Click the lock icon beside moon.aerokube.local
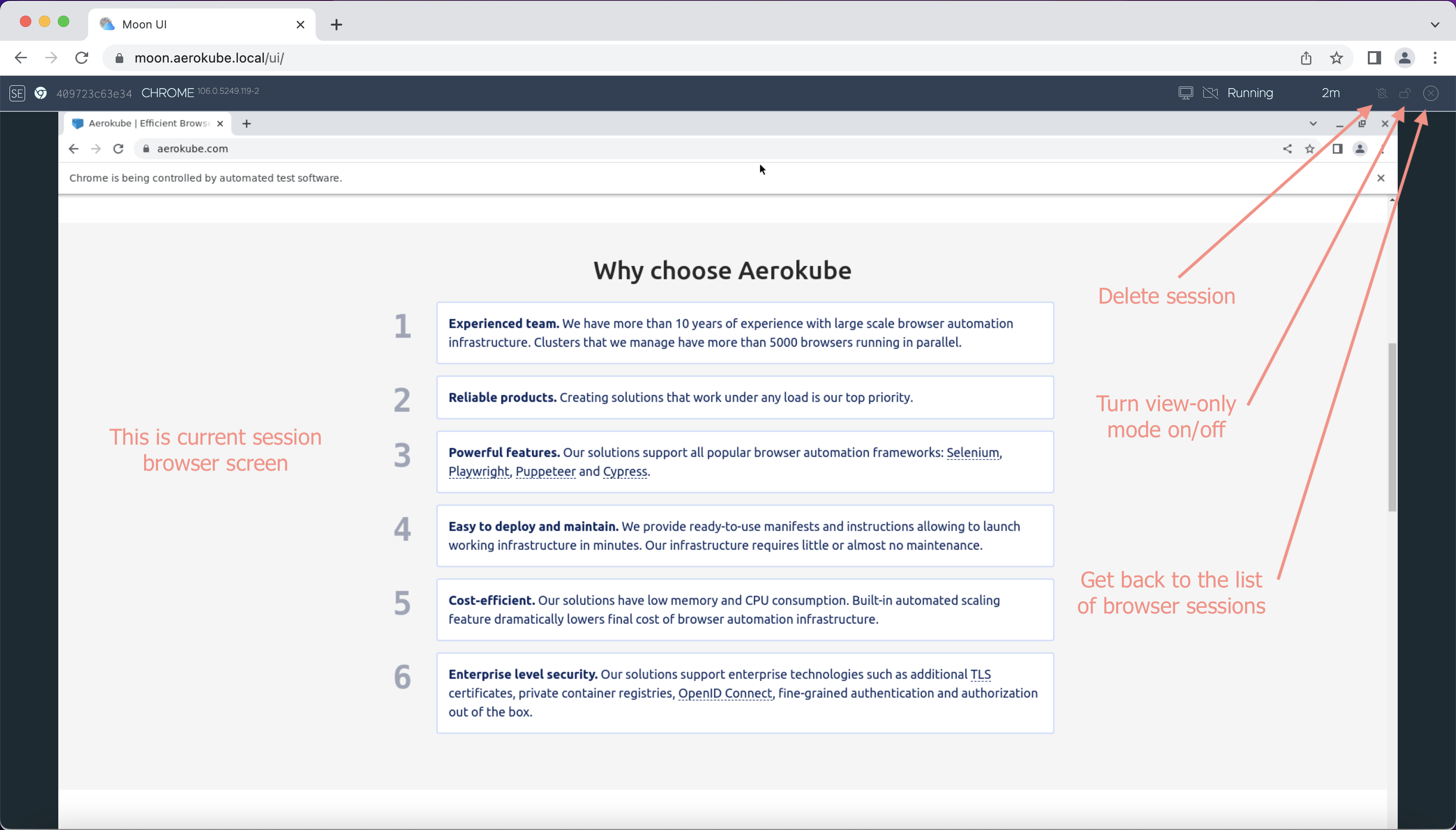 (x=119, y=58)
